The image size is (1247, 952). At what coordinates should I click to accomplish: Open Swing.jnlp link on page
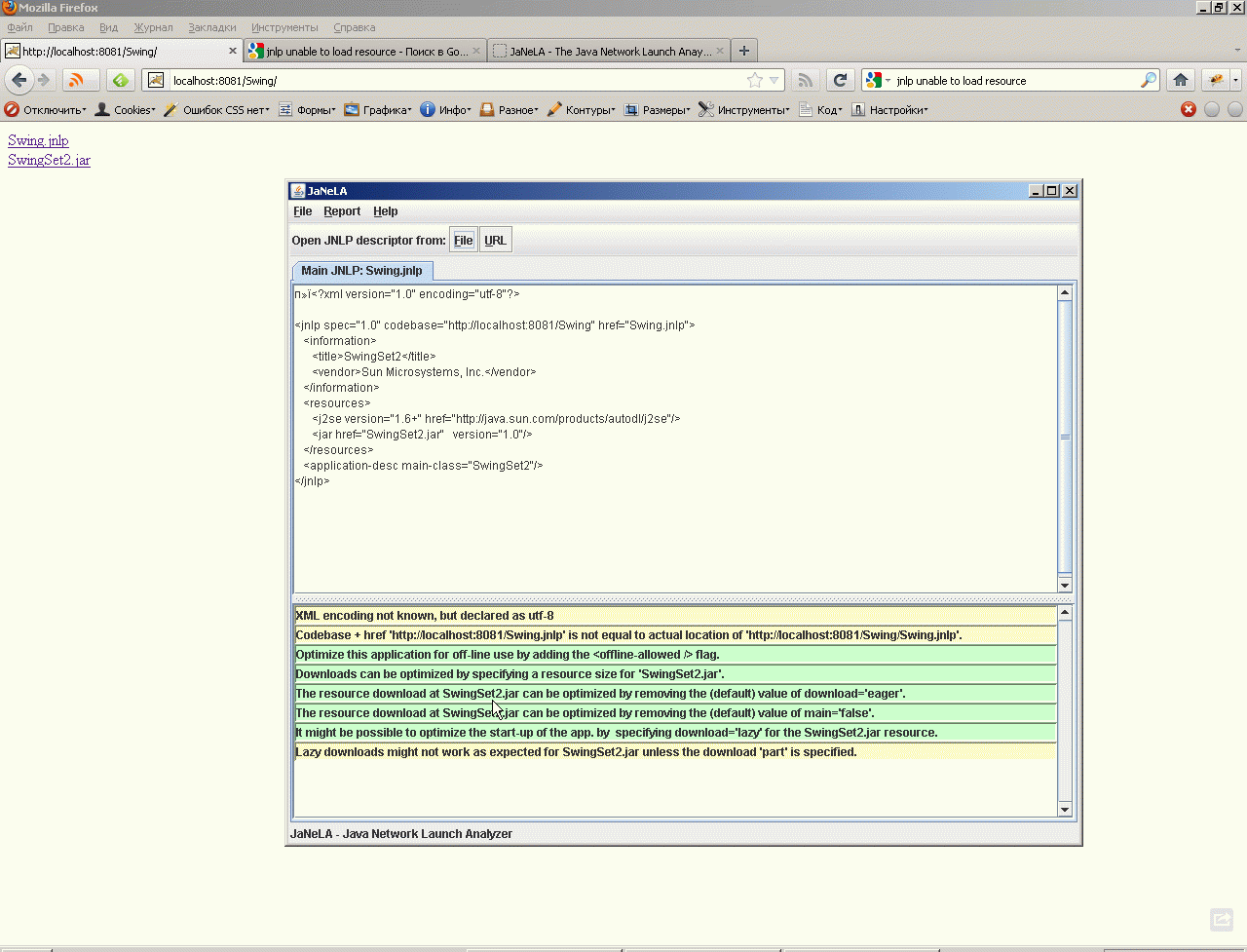click(x=38, y=140)
